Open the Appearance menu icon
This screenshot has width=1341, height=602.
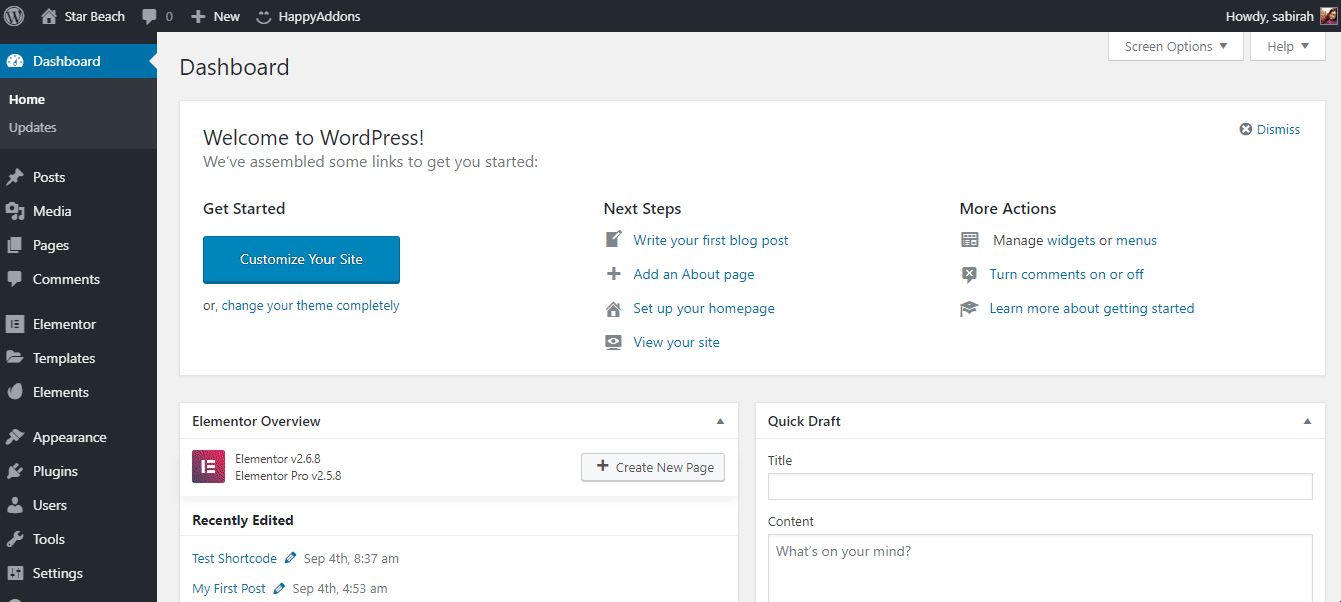[15, 437]
